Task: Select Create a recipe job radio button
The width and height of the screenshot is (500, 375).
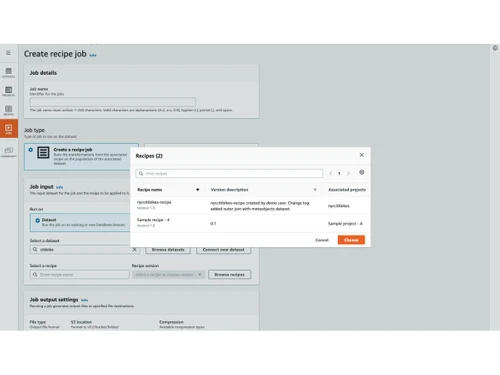Action: [x=31, y=150]
